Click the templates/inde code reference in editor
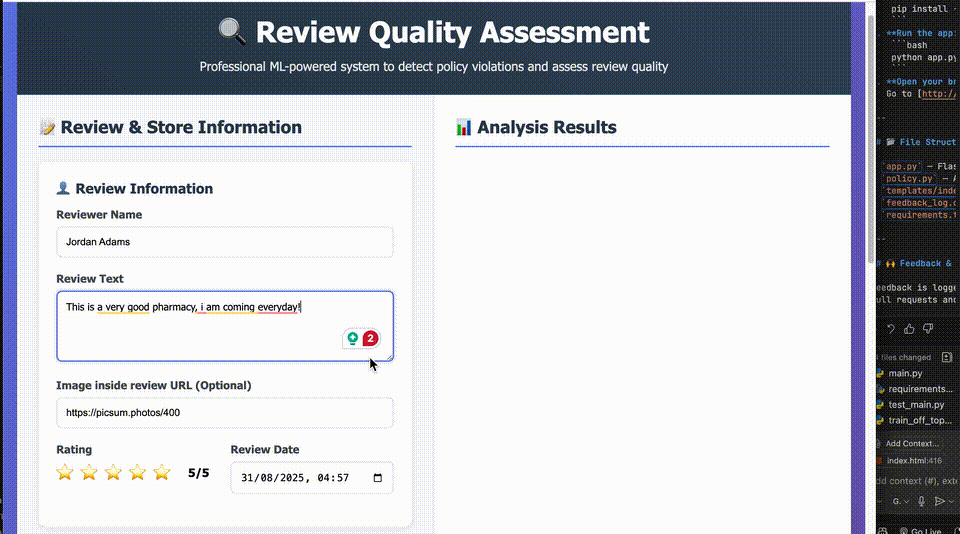Viewport: 960px width, 534px height. [x=921, y=190]
